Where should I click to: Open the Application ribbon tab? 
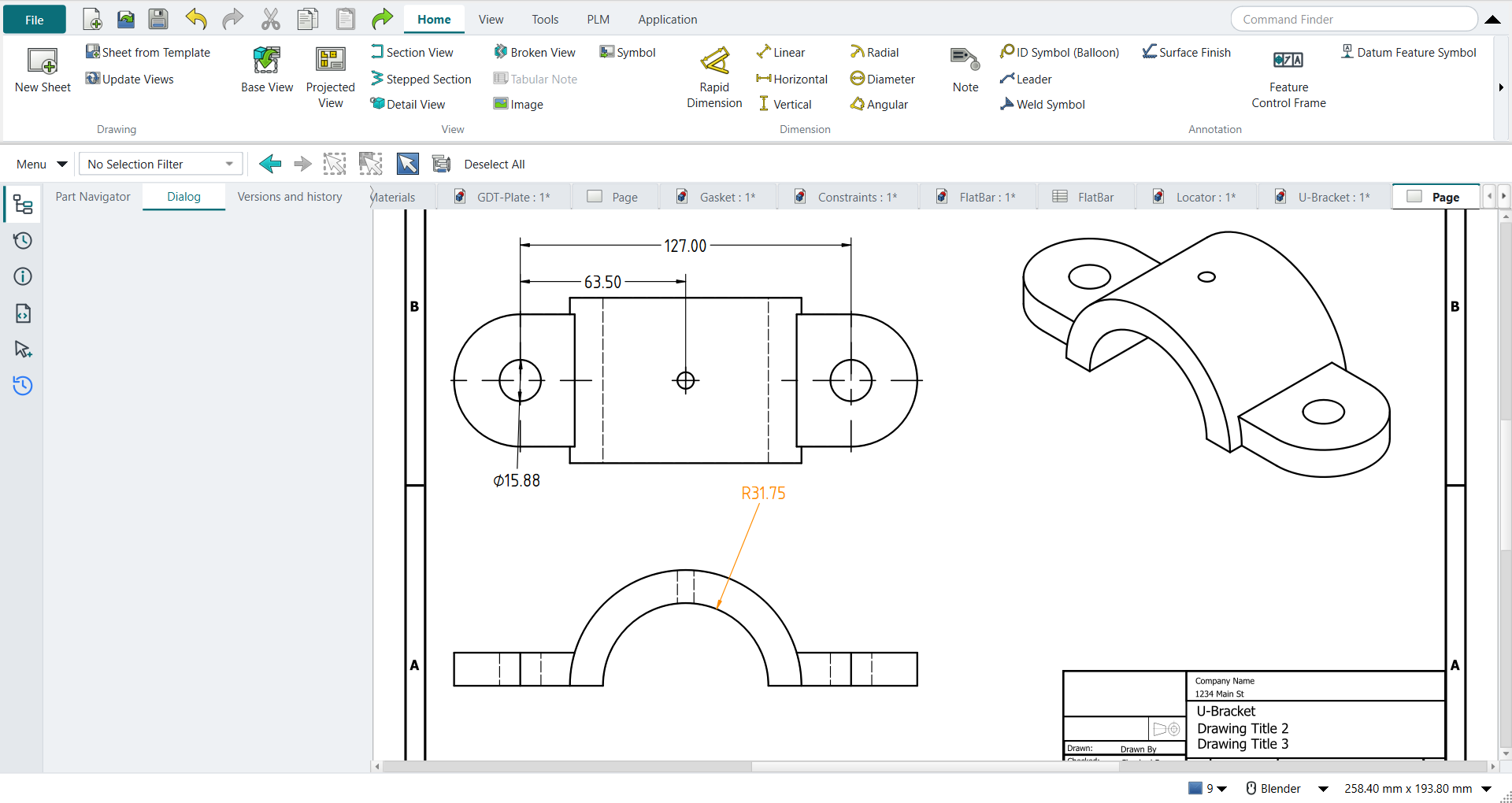click(667, 20)
